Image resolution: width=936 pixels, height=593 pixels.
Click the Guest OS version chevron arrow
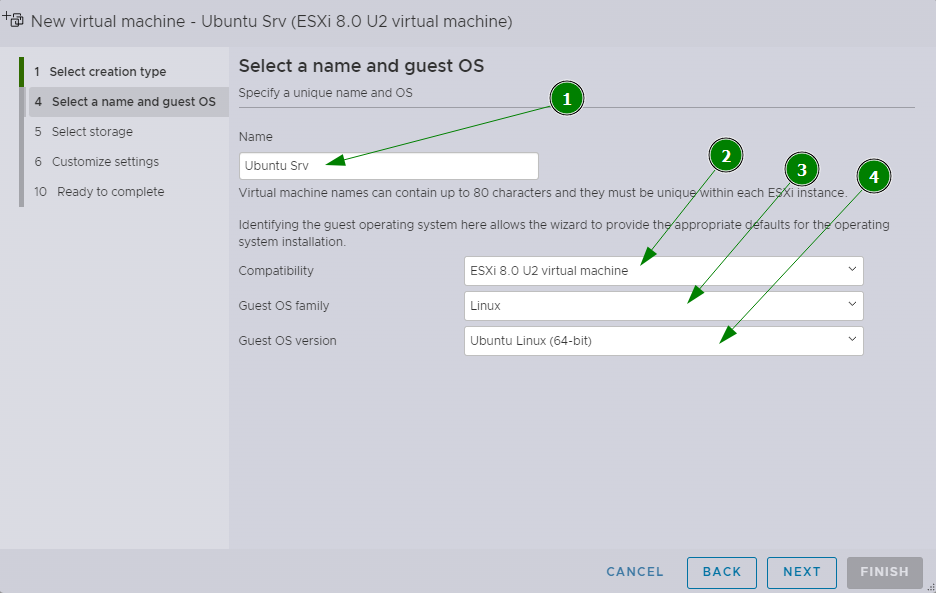point(852,339)
